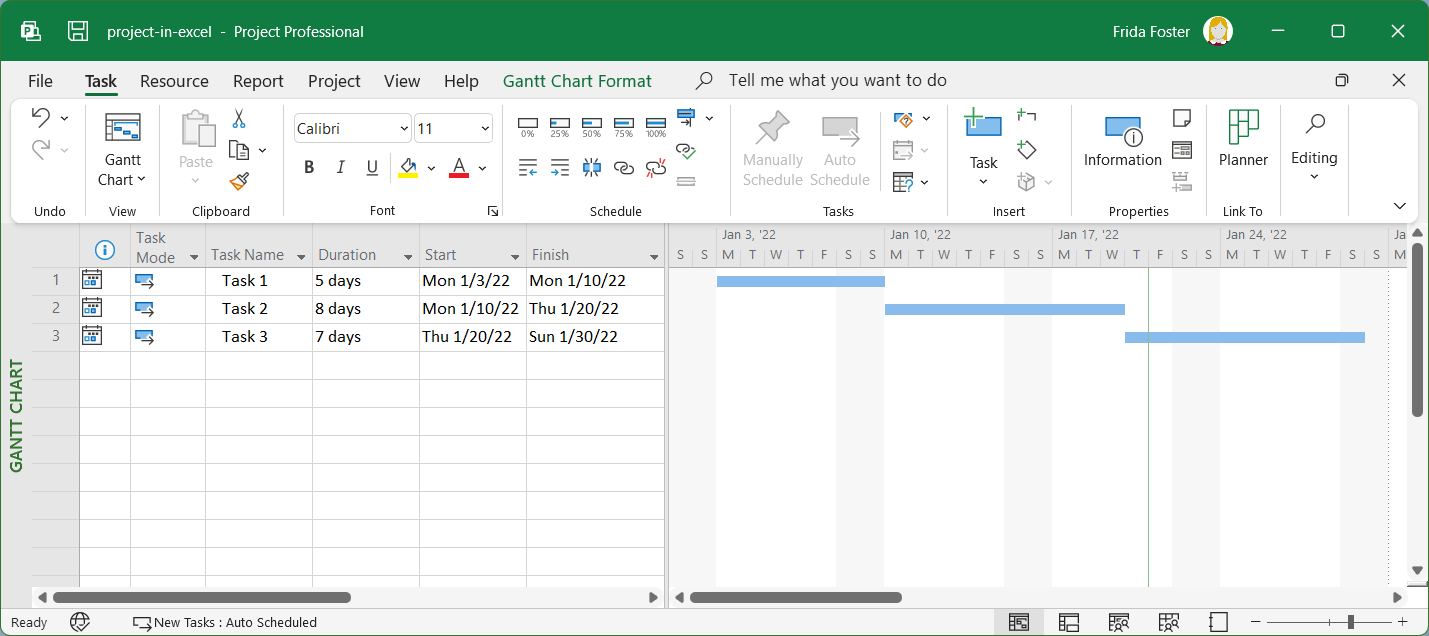The width and height of the screenshot is (1429, 636).
Task: Mark task 75% complete
Action: [x=624, y=125]
